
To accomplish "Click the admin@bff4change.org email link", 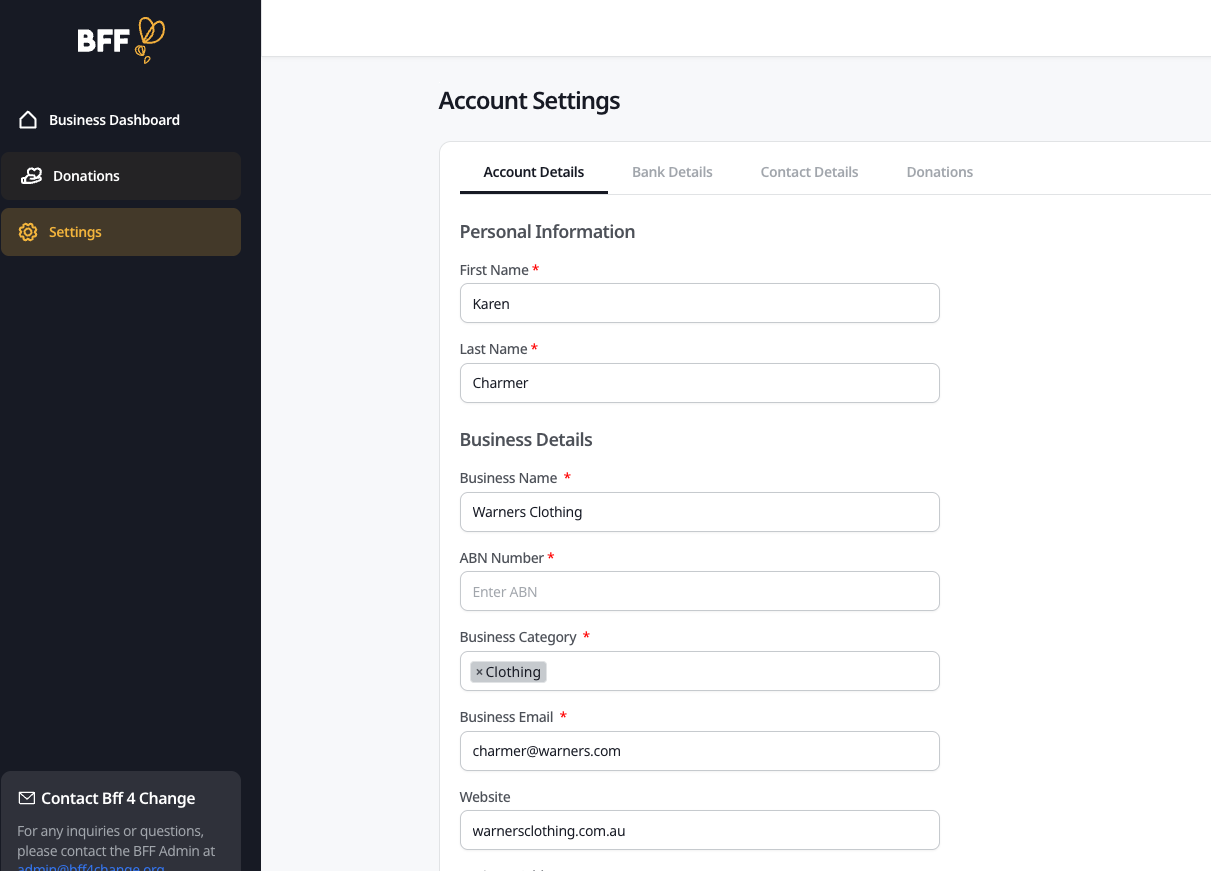I will point(91,866).
